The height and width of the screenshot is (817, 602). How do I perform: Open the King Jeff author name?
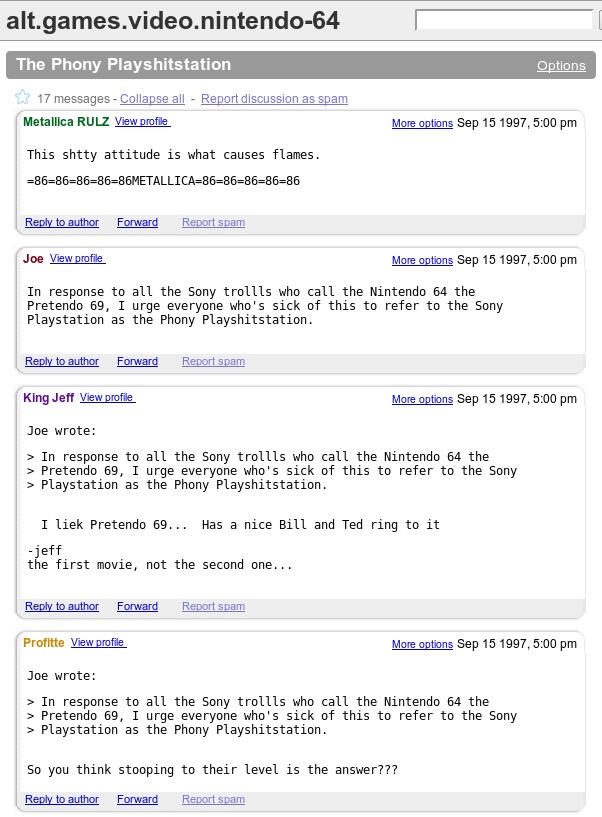48,398
